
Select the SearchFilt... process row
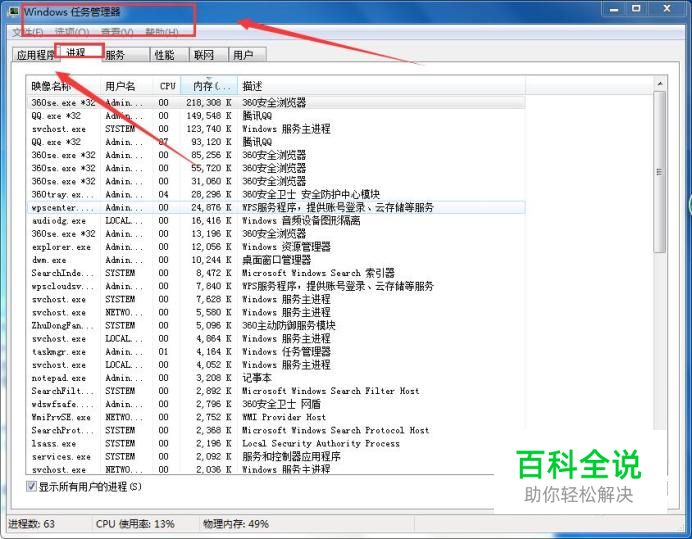click(x=276, y=391)
